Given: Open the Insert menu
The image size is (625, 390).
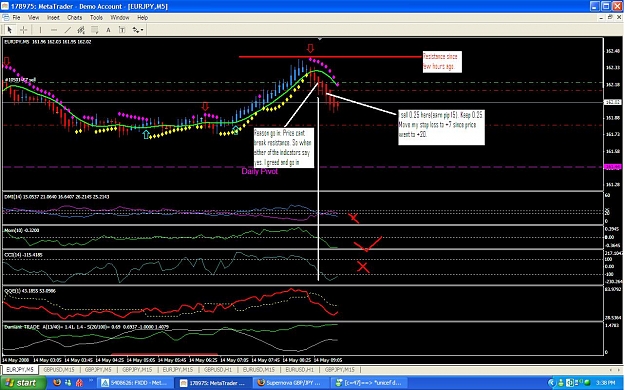Looking at the screenshot, I should tap(53, 18).
